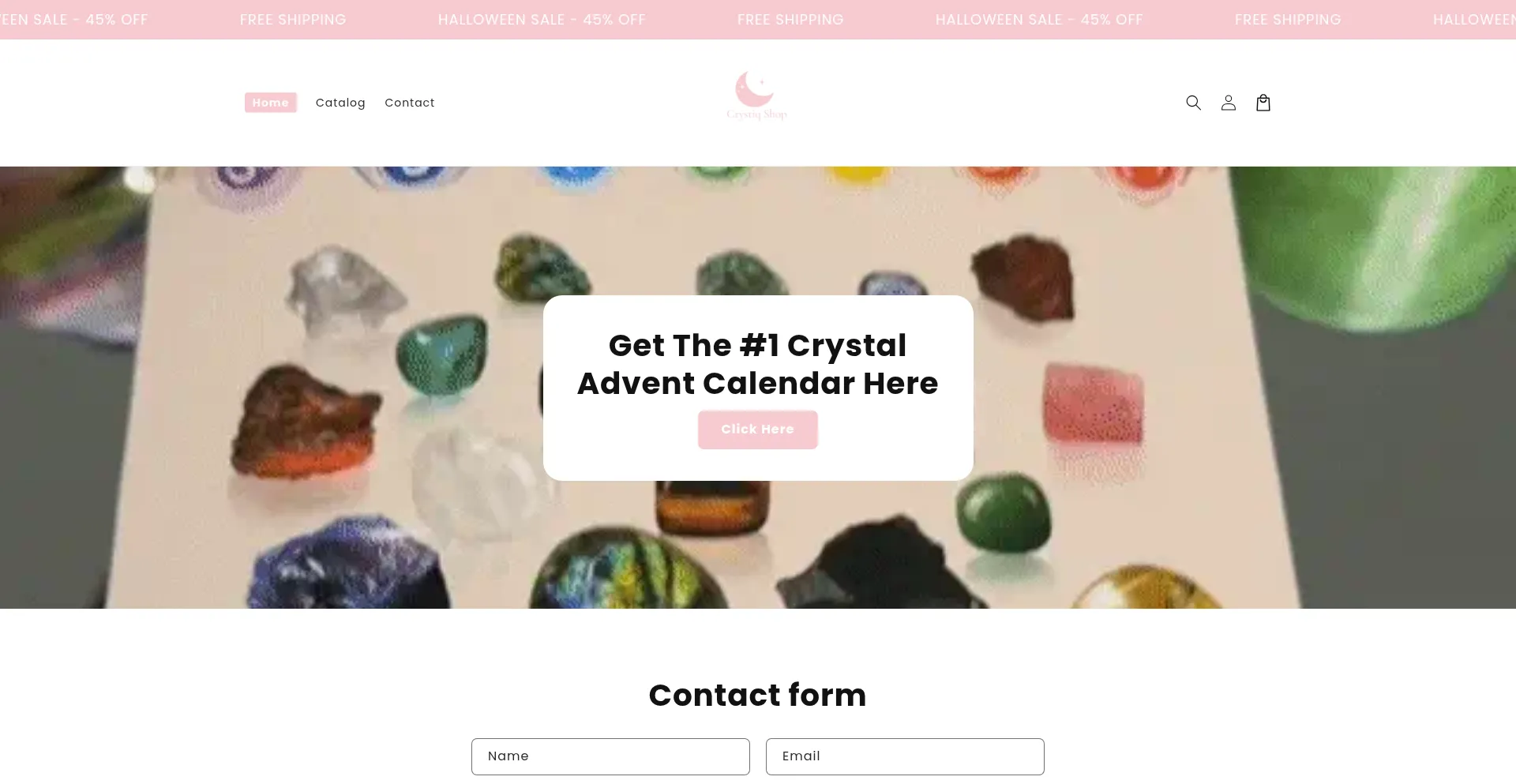The width and height of the screenshot is (1516, 784).
Task: Click the green polished stone in hero image
Action: (x=1003, y=513)
